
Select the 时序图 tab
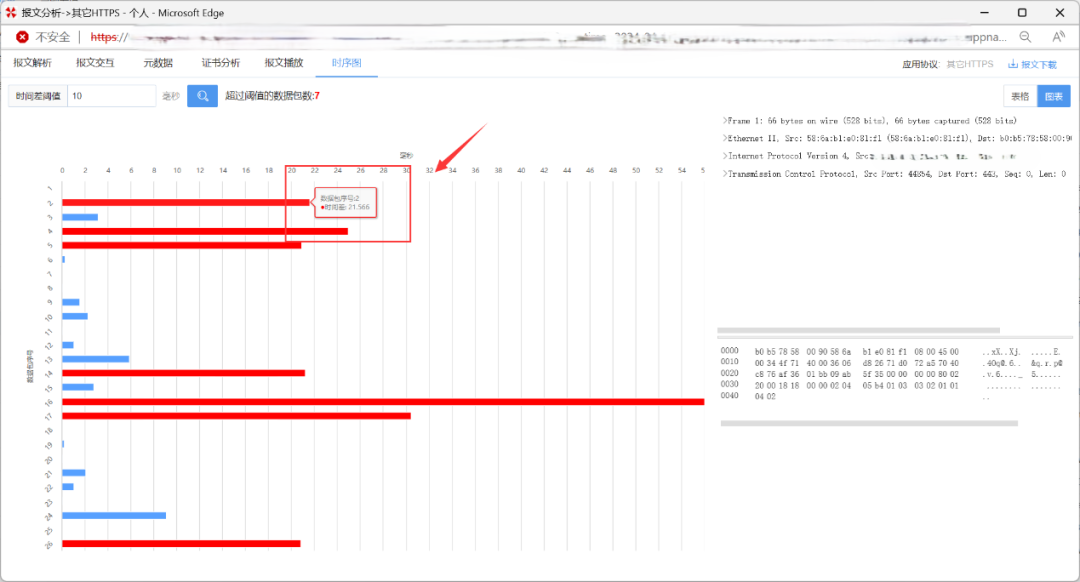pyautogui.click(x=346, y=63)
